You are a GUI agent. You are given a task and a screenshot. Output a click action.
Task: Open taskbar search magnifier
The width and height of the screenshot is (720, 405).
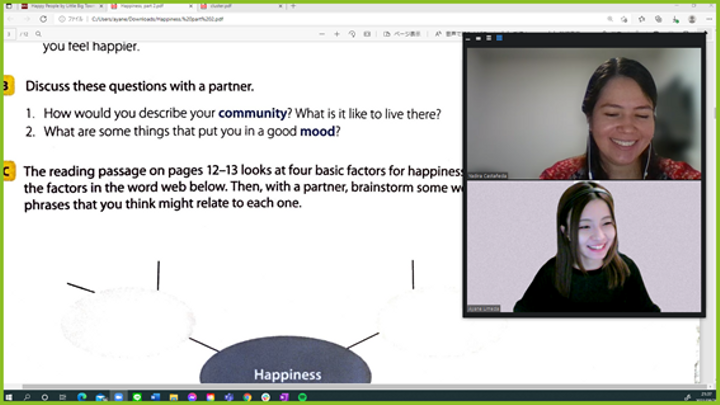click(27, 397)
